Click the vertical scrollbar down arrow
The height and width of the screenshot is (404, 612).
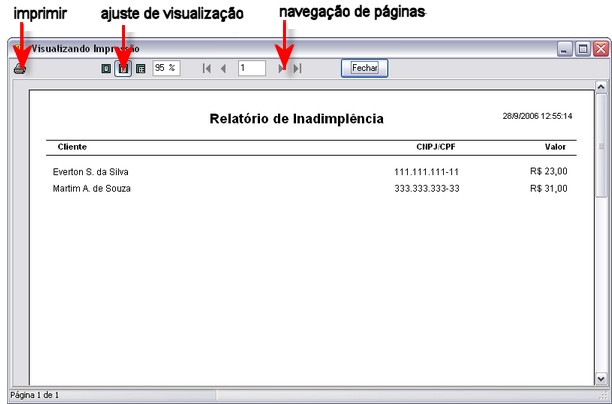click(x=601, y=379)
